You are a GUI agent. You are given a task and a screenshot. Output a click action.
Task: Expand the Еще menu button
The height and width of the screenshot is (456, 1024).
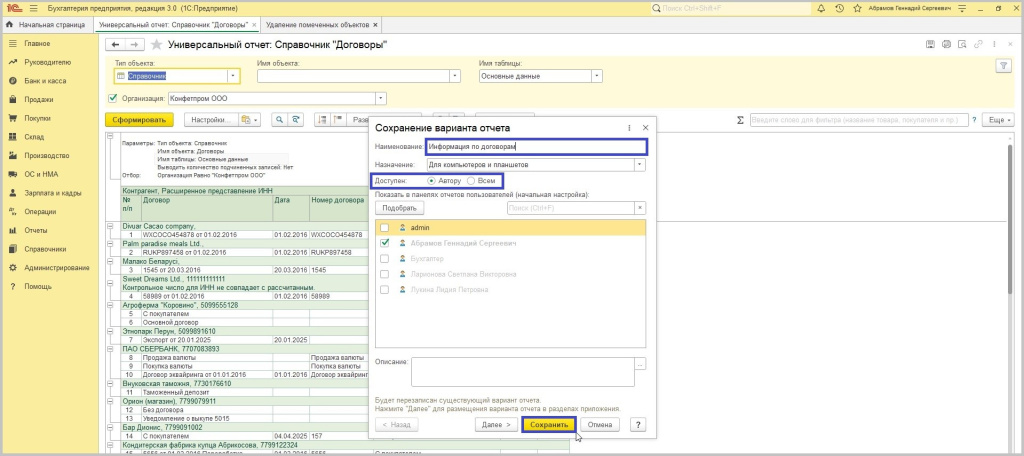(x=997, y=120)
